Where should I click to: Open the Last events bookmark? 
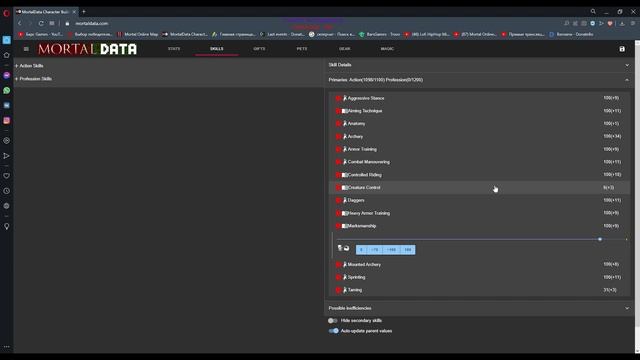pos(282,35)
